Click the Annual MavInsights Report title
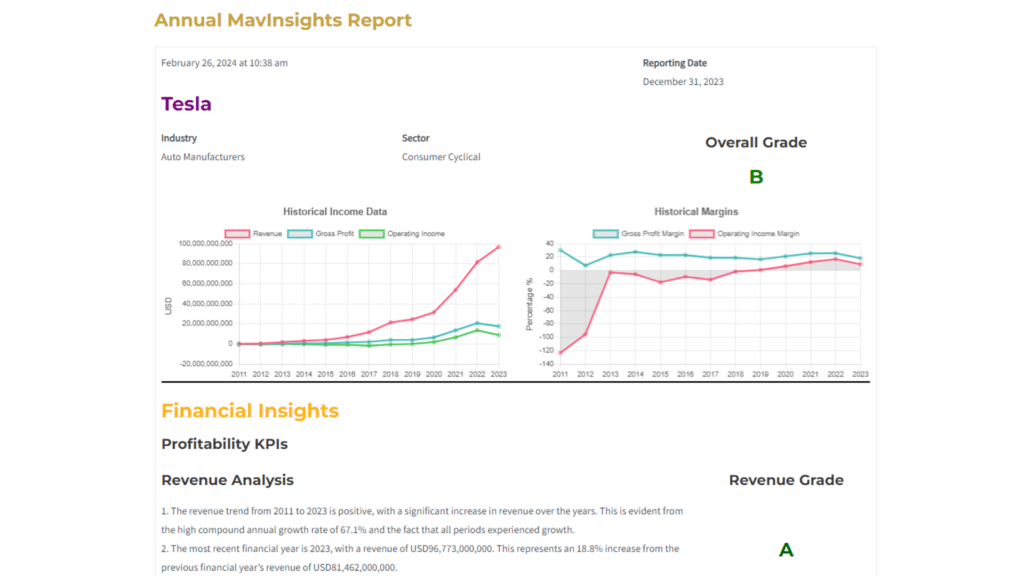Image resolution: width=1024 pixels, height=576 pixels. [x=283, y=20]
